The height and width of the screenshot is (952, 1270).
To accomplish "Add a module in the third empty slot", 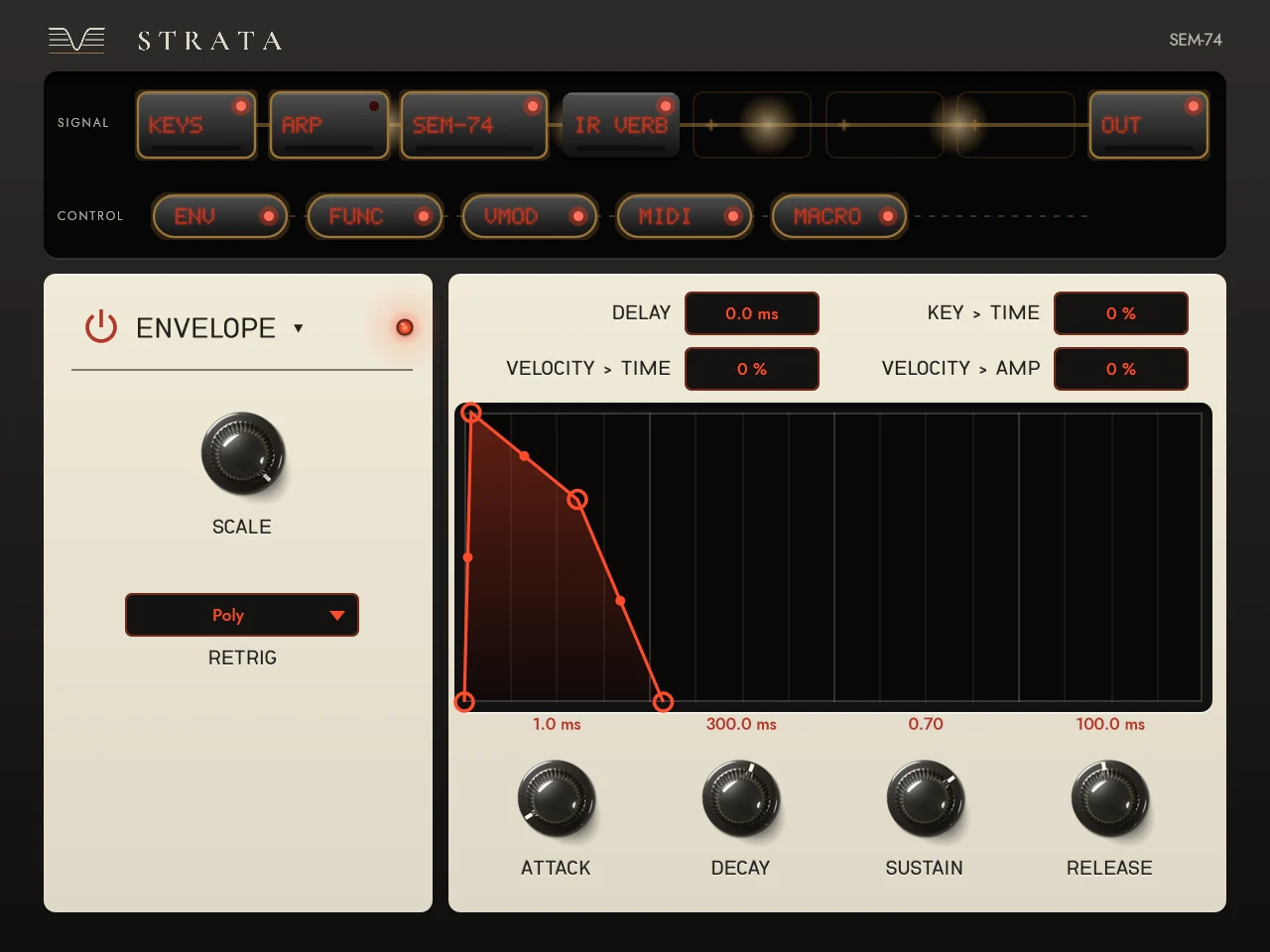I will 1016,125.
